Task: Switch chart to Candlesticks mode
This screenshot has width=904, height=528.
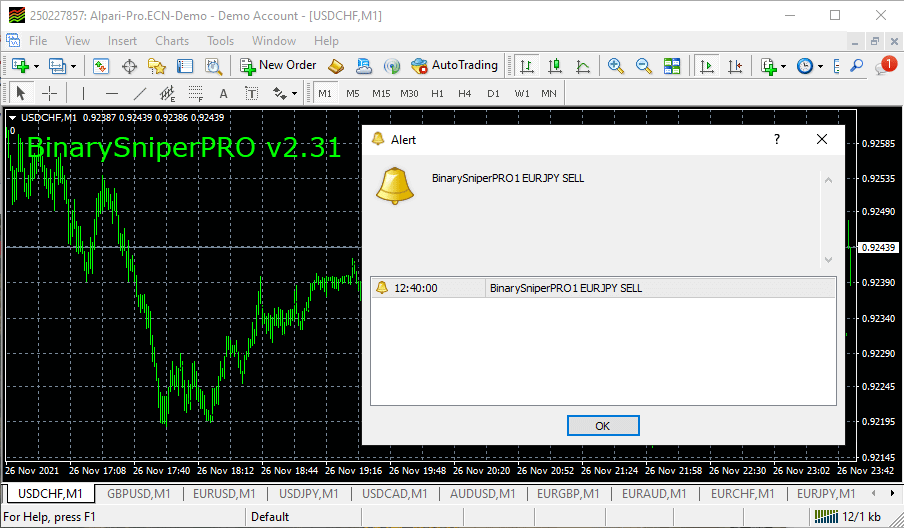Action: pos(555,66)
